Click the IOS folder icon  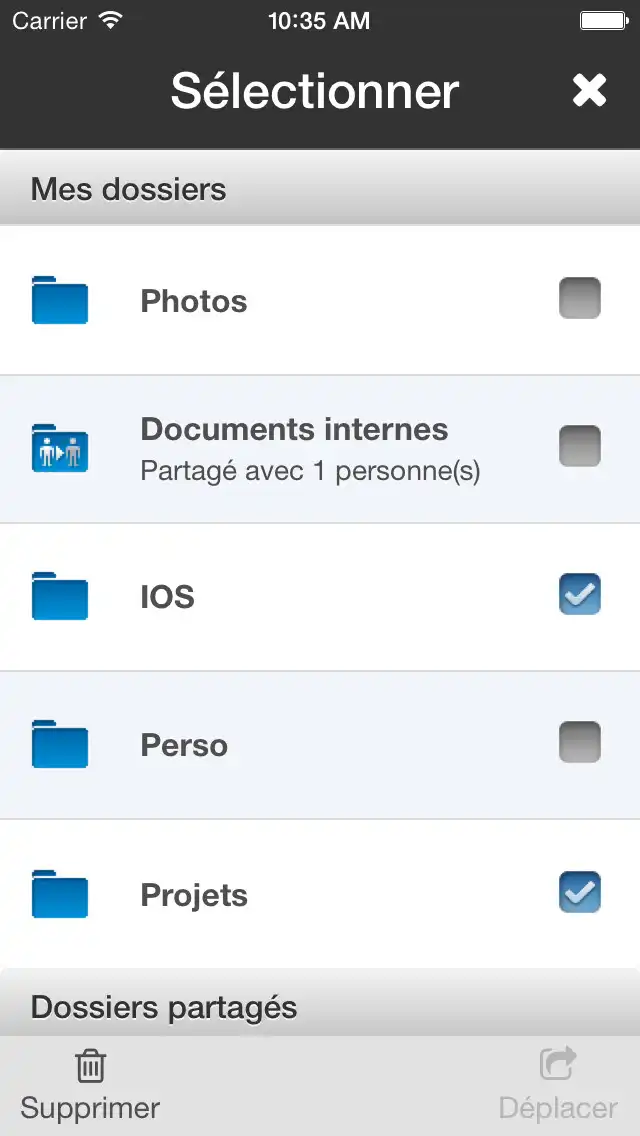click(59, 596)
